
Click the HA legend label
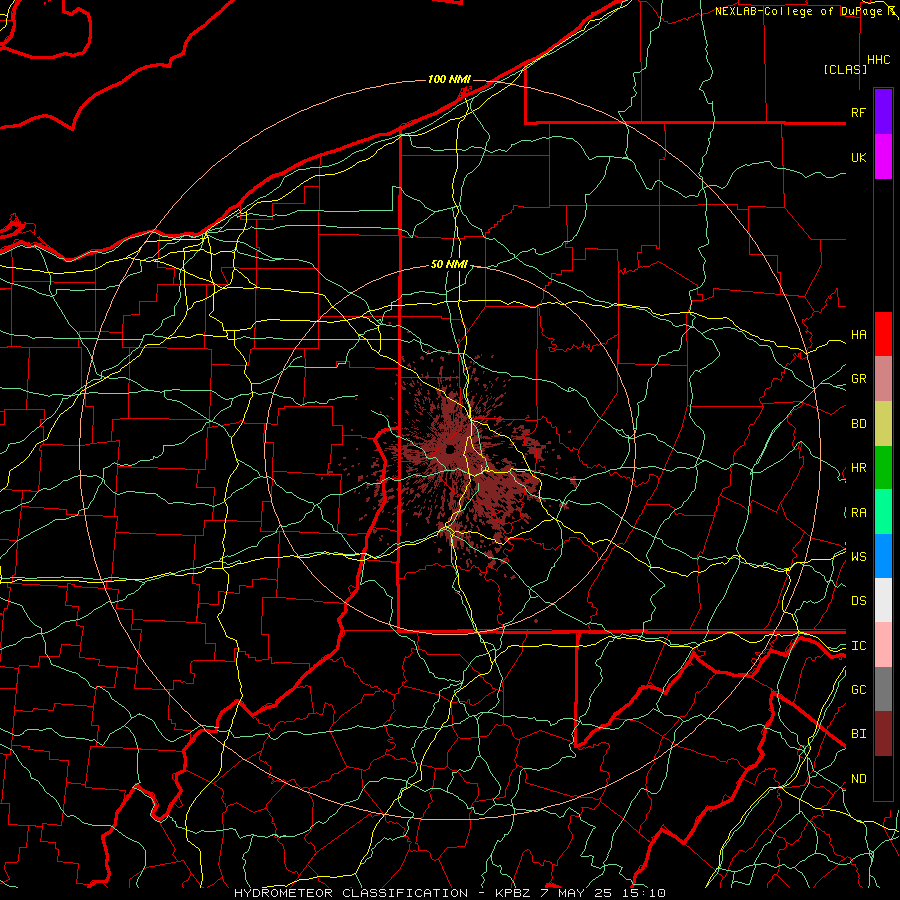tap(858, 335)
